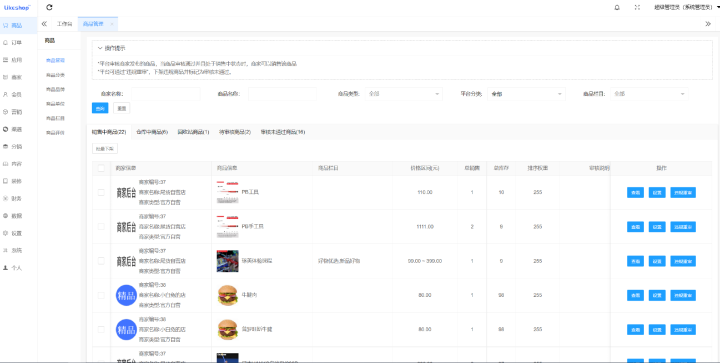
Task: Open the administrator account dropdown
Action: pos(686,7)
